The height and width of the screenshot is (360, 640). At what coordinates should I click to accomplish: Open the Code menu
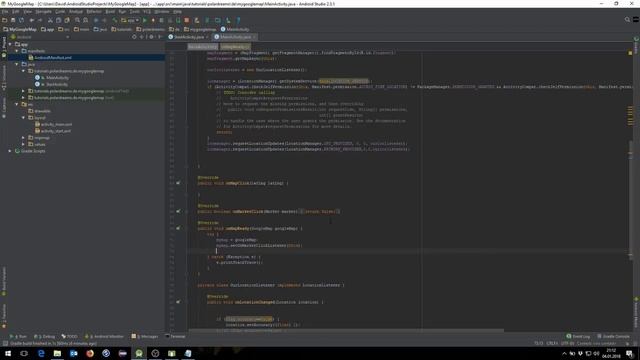60,12
